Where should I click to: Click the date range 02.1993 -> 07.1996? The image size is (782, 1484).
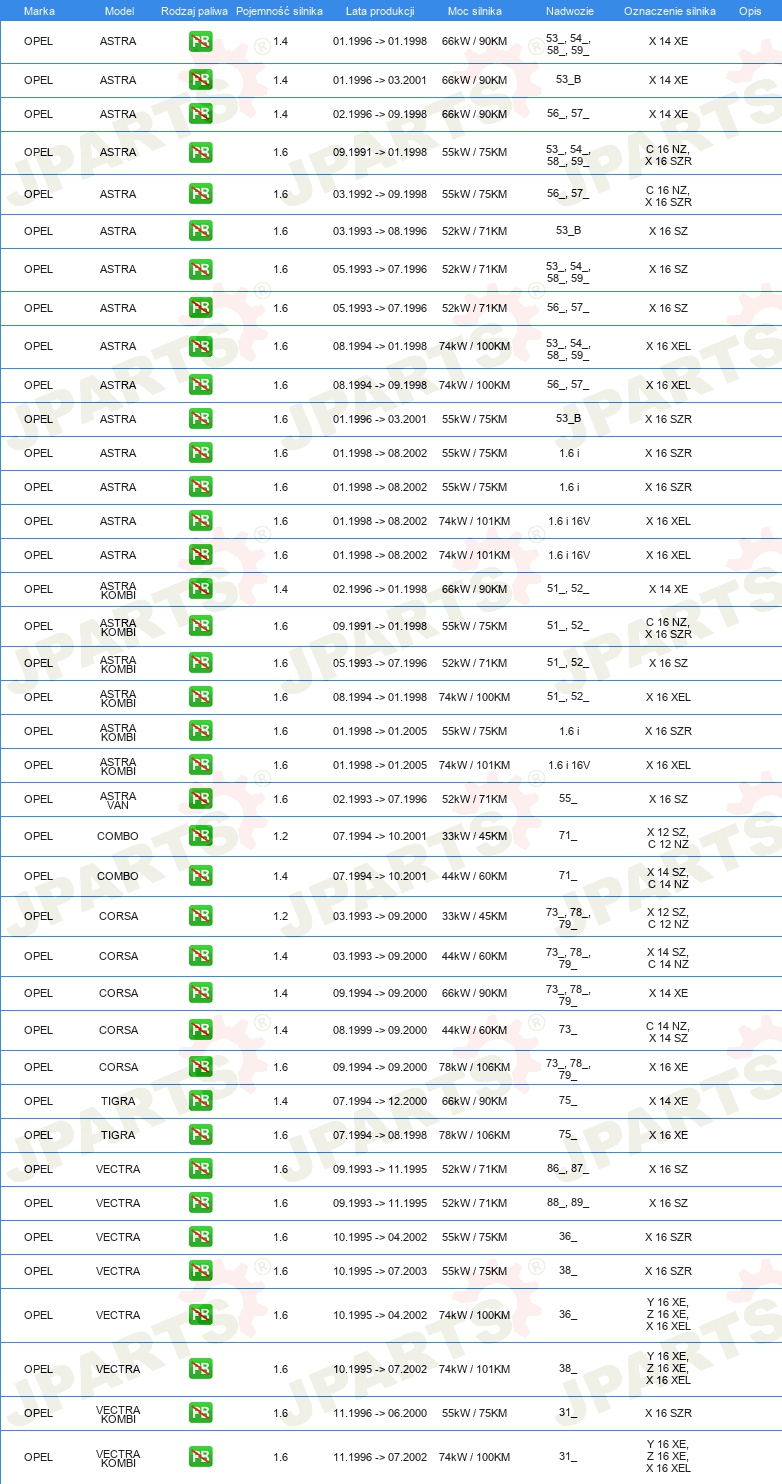pyautogui.click(x=380, y=799)
